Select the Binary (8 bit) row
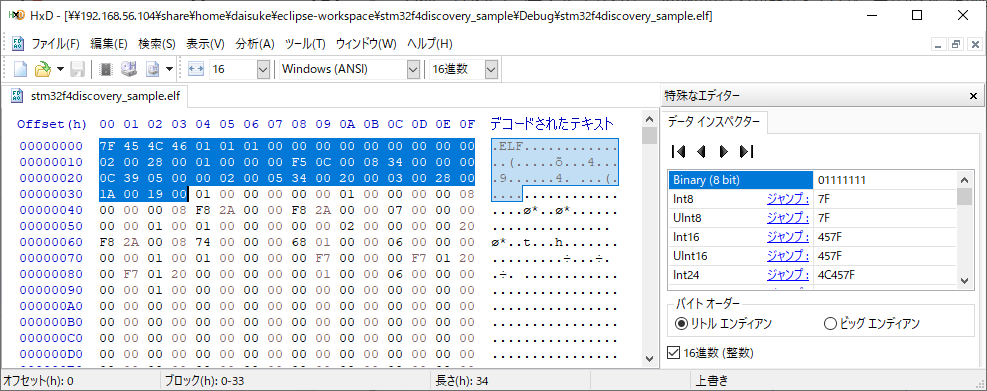Image resolution: width=987 pixels, height=391 pixels. [813, 180]
